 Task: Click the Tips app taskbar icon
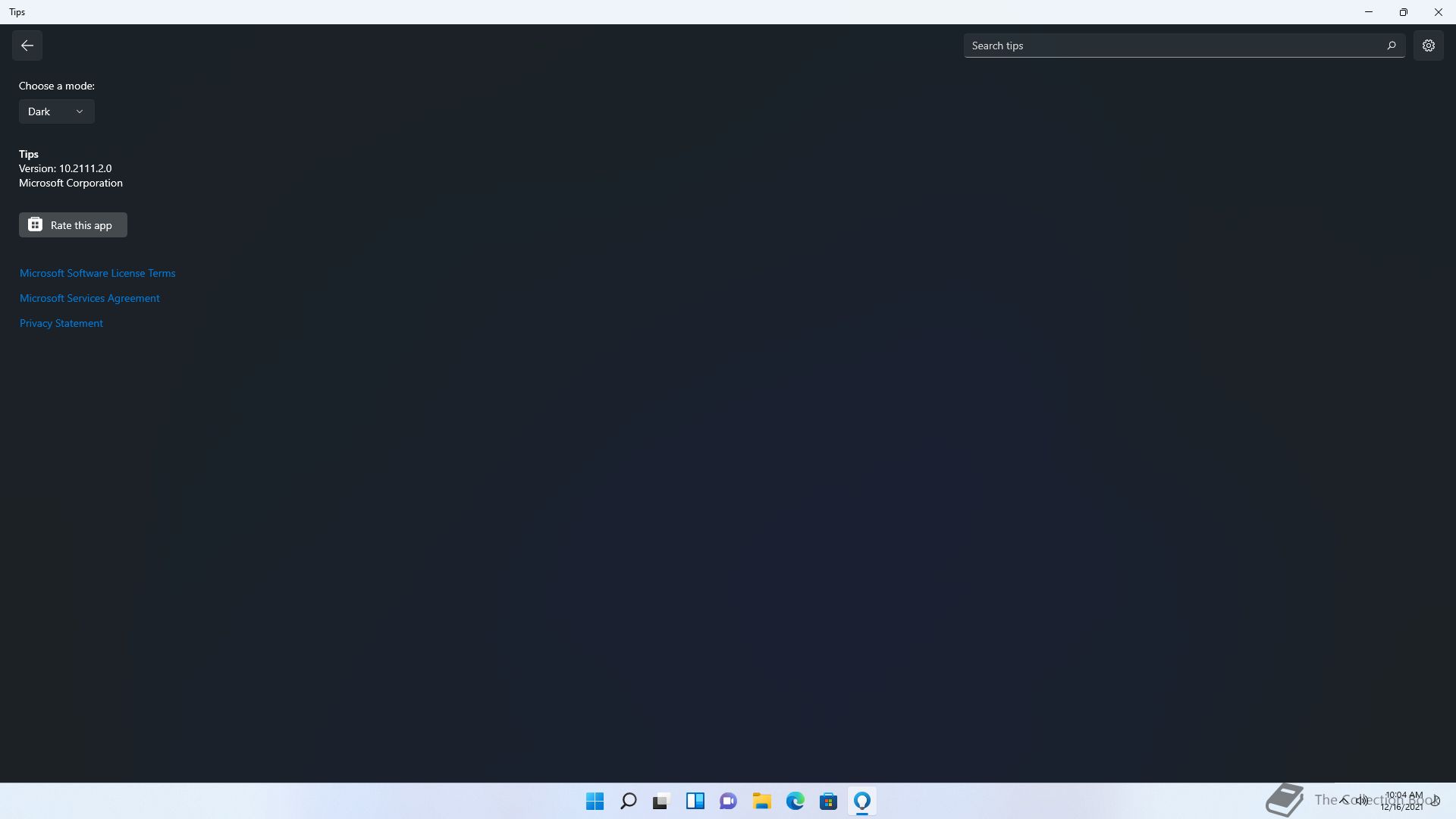(861, 801)
